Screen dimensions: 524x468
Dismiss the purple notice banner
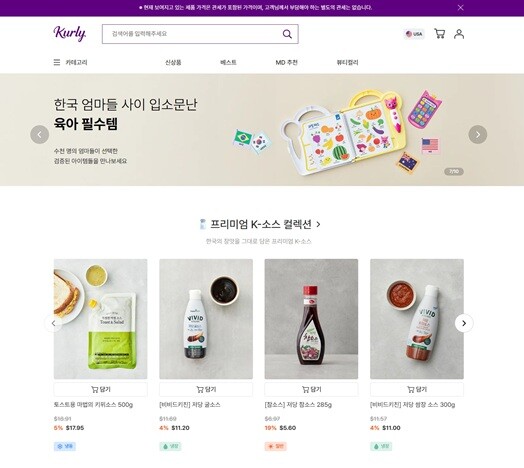460,7
